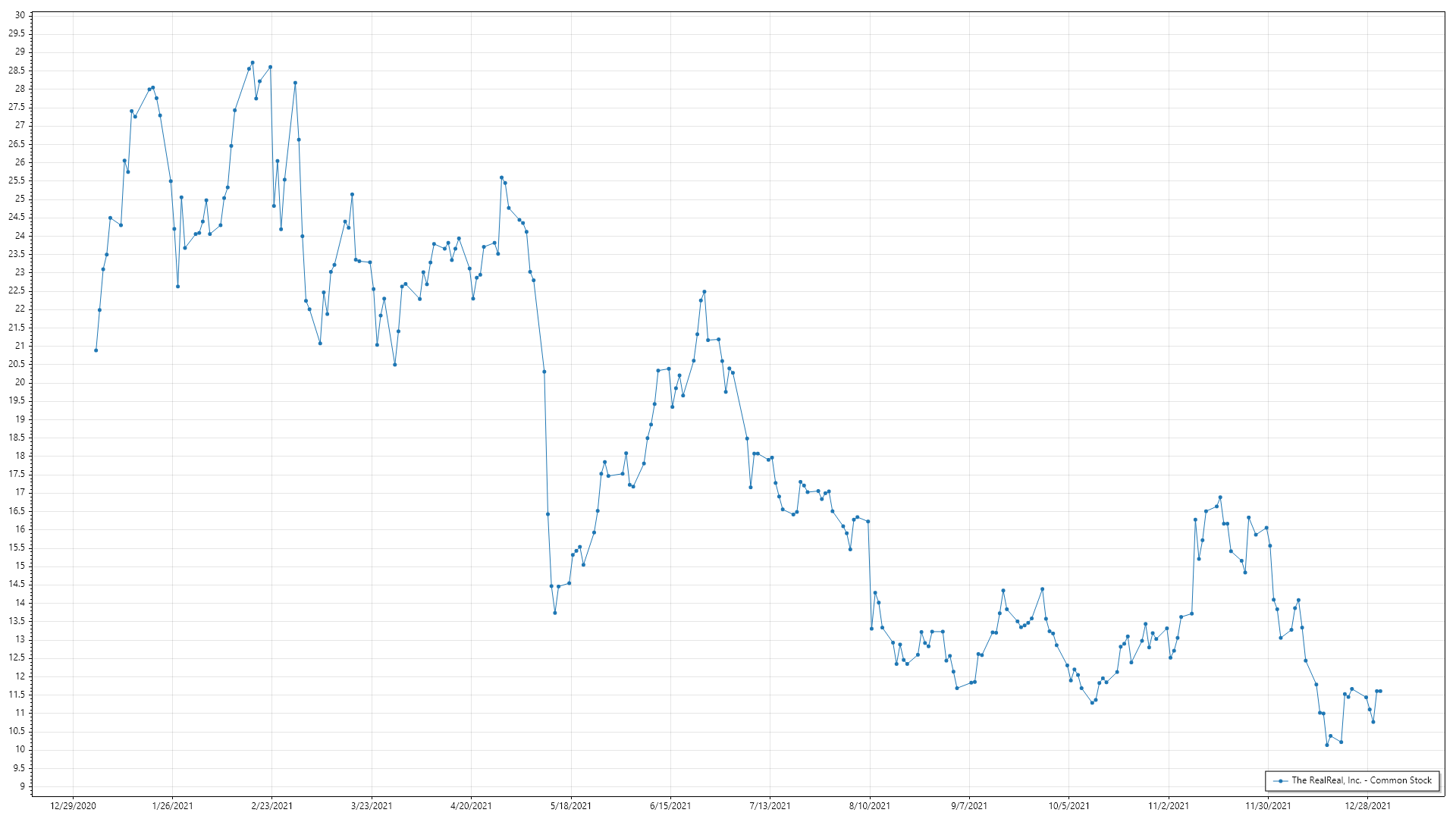Click the first data point of the series
This screenshot has width=1456, height=819.
96,350
